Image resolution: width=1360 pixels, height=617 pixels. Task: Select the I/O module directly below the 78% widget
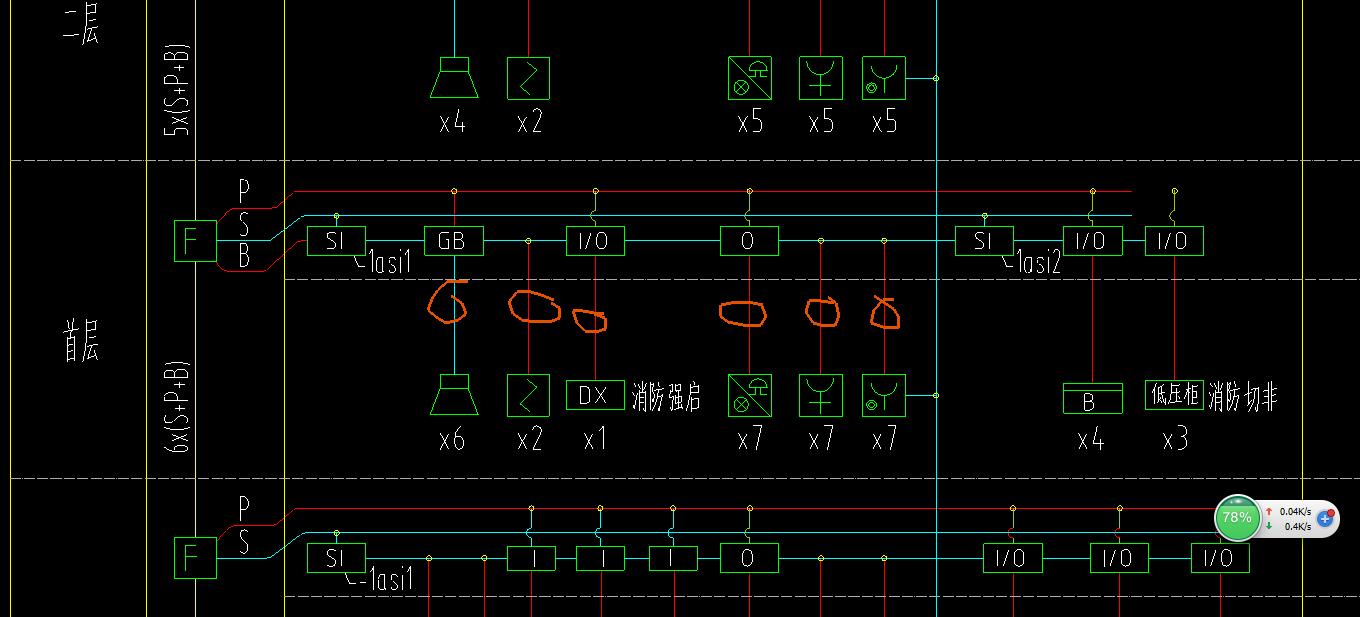pyautogui.click(x=1219, y=558)
